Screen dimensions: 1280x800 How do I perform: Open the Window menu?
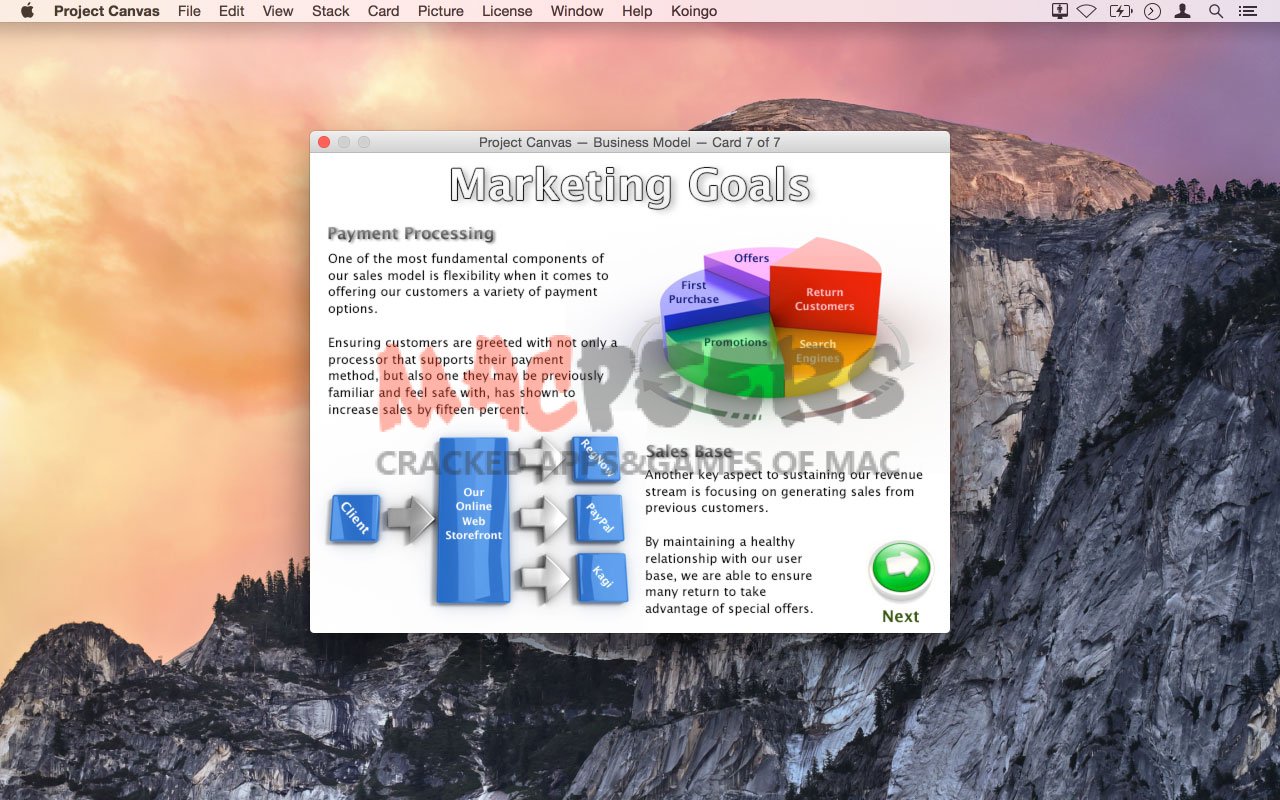[577, 11]
